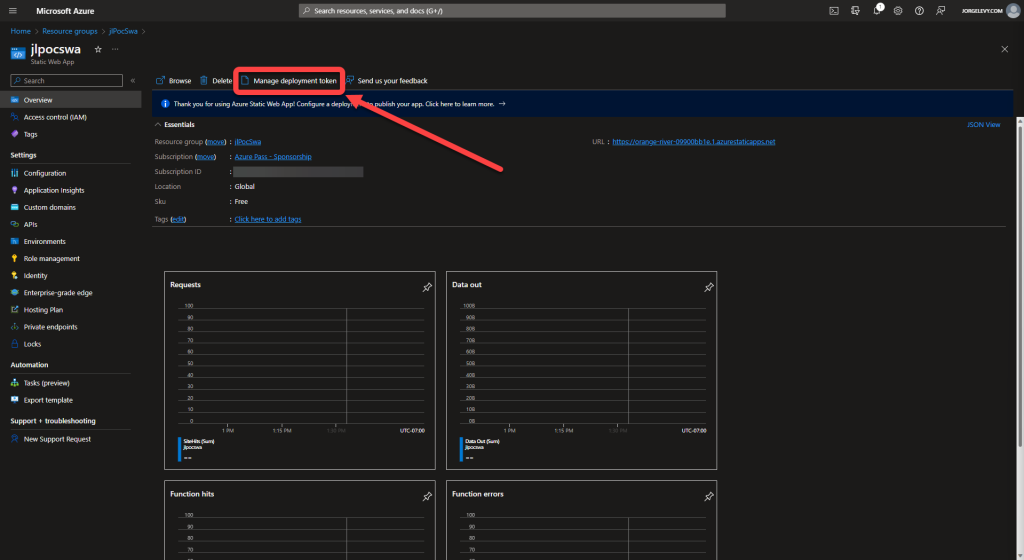
Task: Focus the global search resources box
Action: (512, 11)
